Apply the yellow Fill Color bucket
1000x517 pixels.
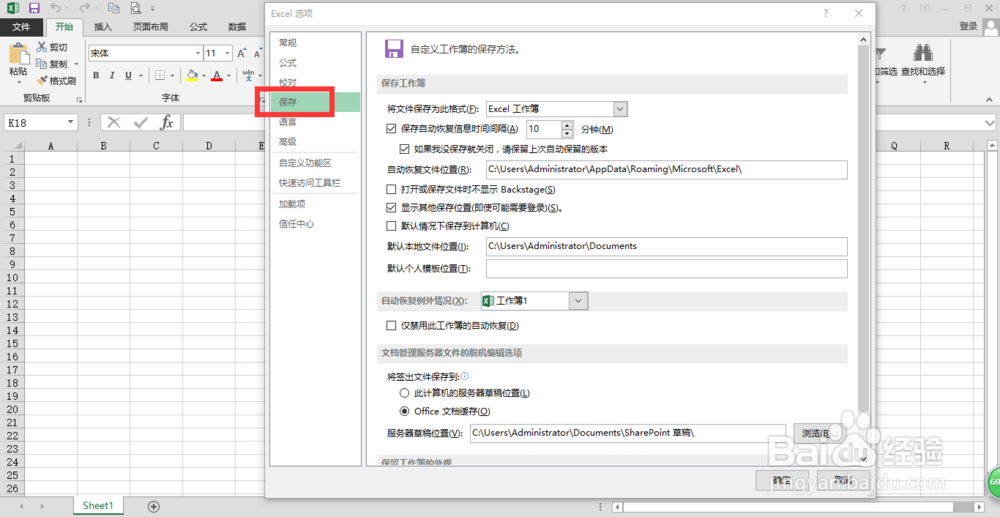pos(192,75)
